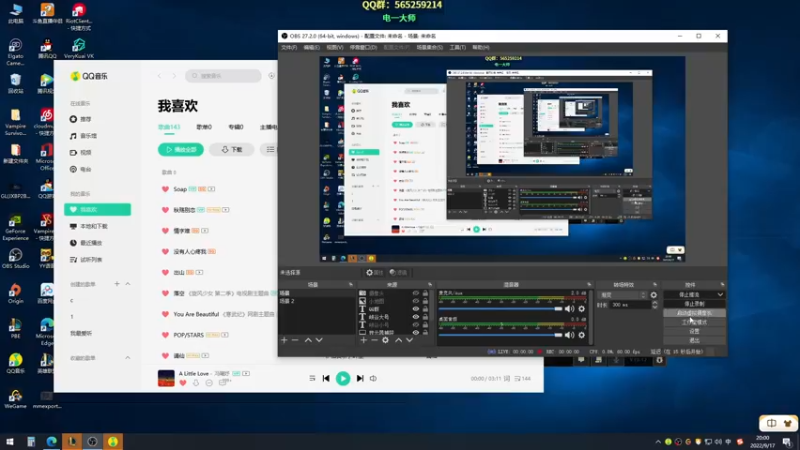
Task: Switch to the 歌单0 tab
Action: [204, 127]
